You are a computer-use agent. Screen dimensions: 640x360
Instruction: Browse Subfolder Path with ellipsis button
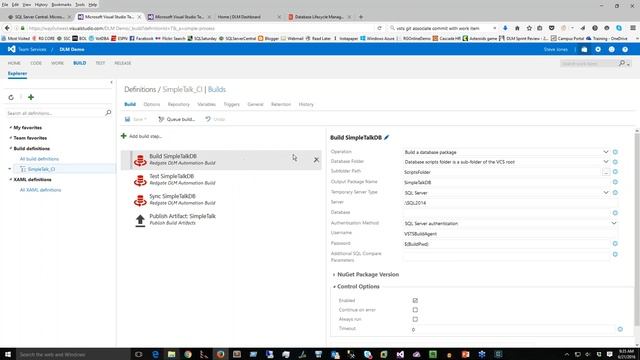click(x=606, y=172)
